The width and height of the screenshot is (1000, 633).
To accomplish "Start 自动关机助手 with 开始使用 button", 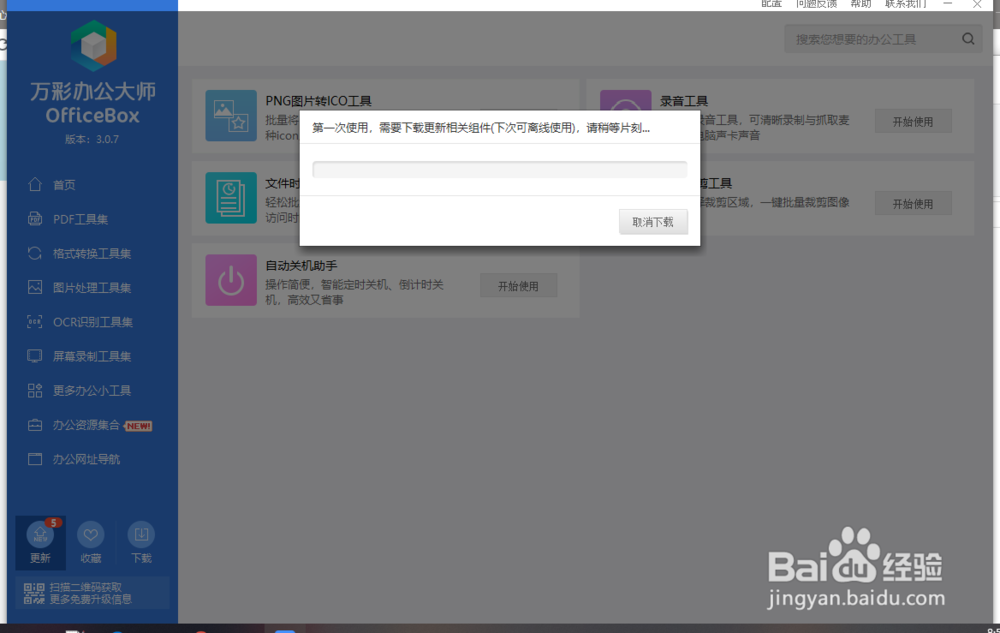I will tap(518, 286).
